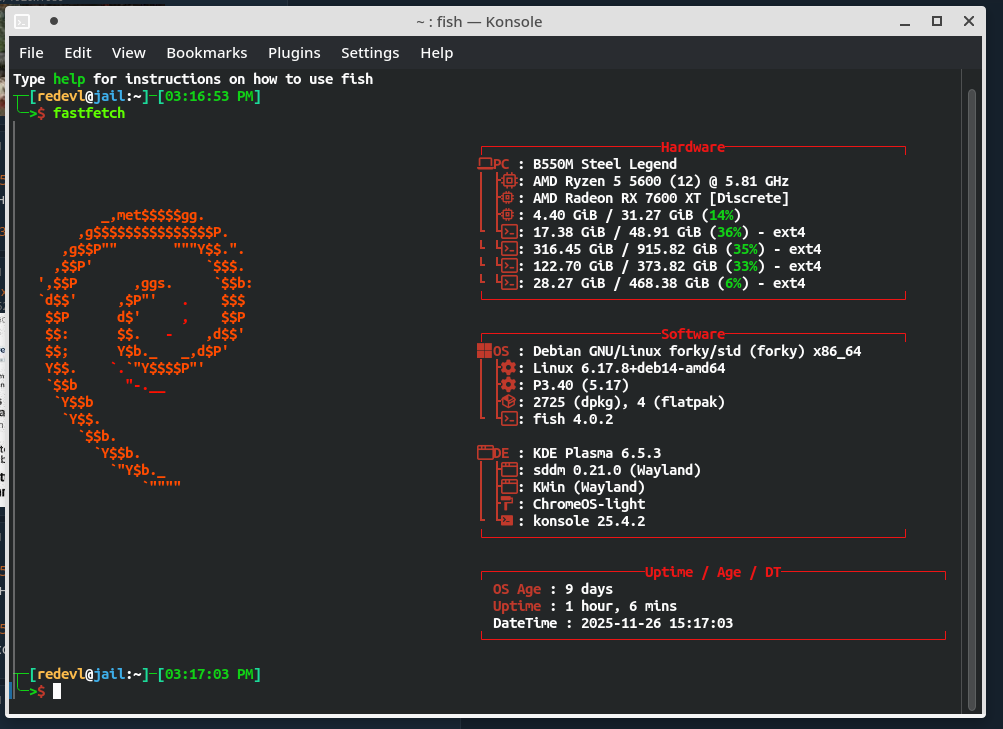
Task: Click the window icon beside KWin (Wayland)
Action: [509, 487]
